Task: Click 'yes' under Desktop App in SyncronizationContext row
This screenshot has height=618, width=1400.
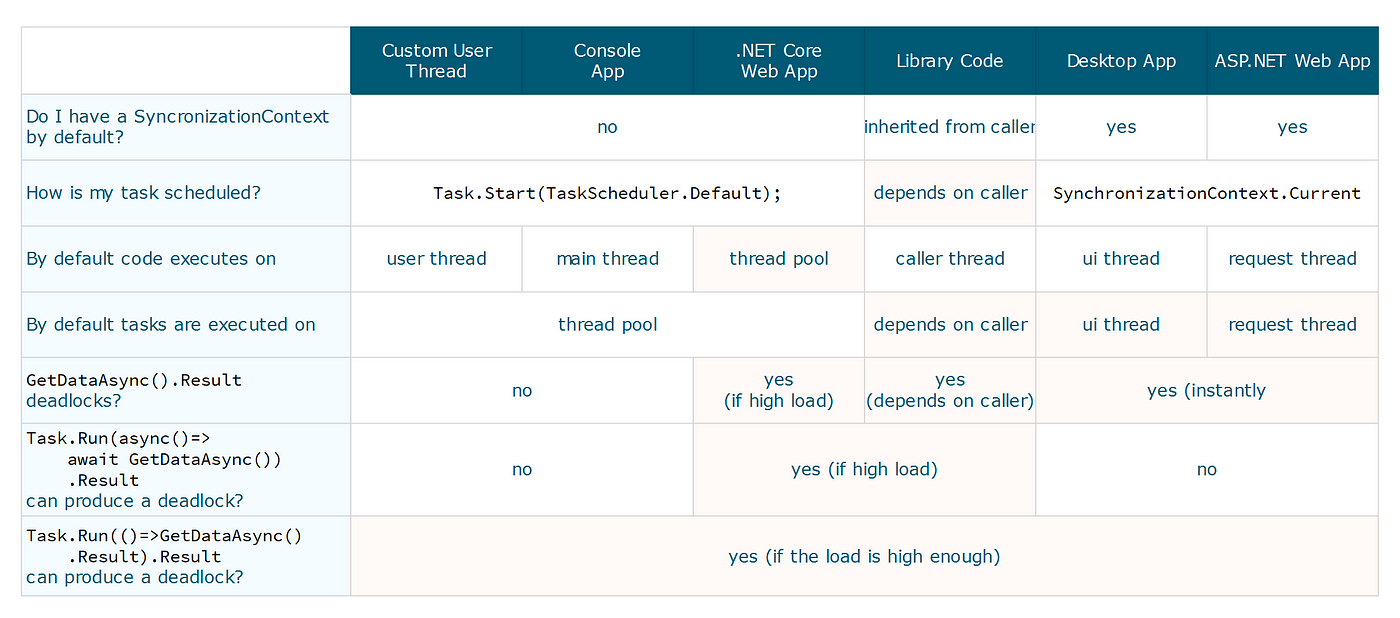Action: pyautogui.click(x=1121, y=127)
